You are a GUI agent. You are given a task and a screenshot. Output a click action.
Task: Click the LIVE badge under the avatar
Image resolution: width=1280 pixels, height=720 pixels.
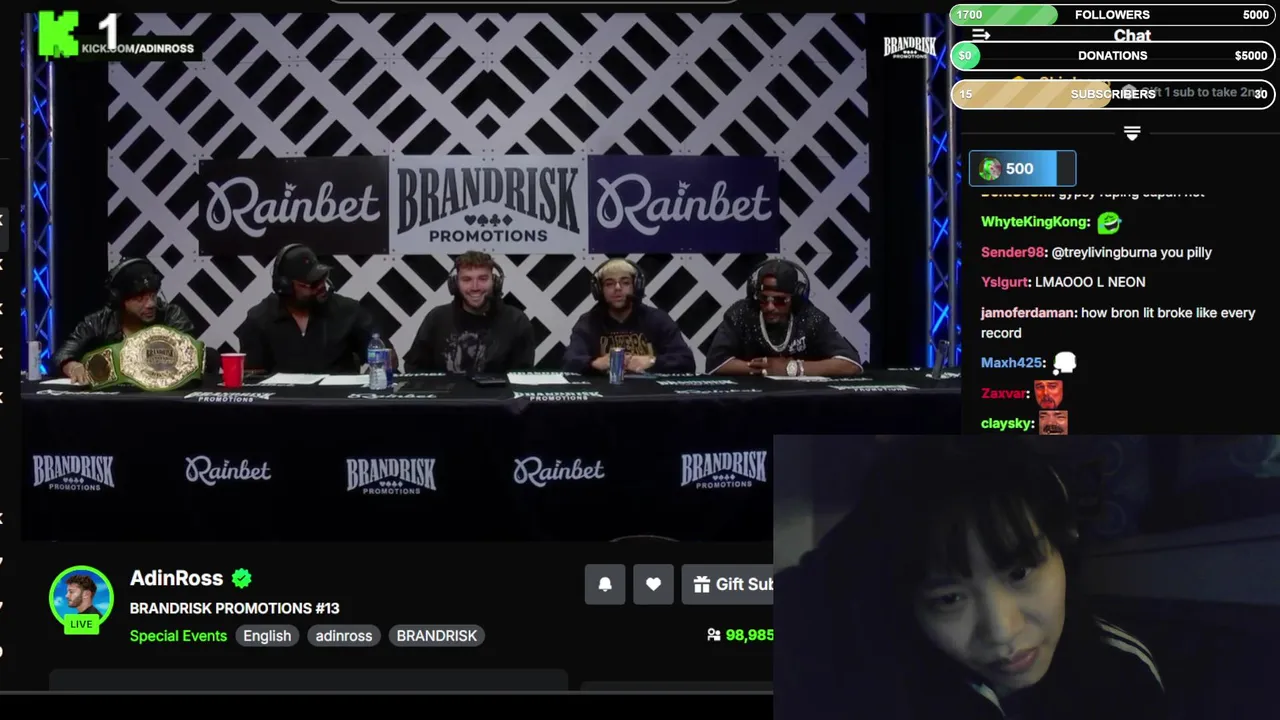point(81,624)
